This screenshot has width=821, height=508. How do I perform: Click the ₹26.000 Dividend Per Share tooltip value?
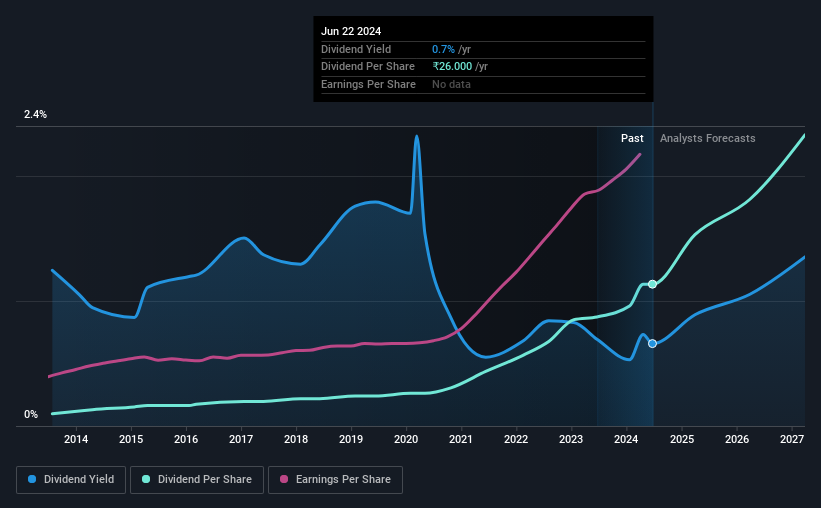(x=452, y=67)
